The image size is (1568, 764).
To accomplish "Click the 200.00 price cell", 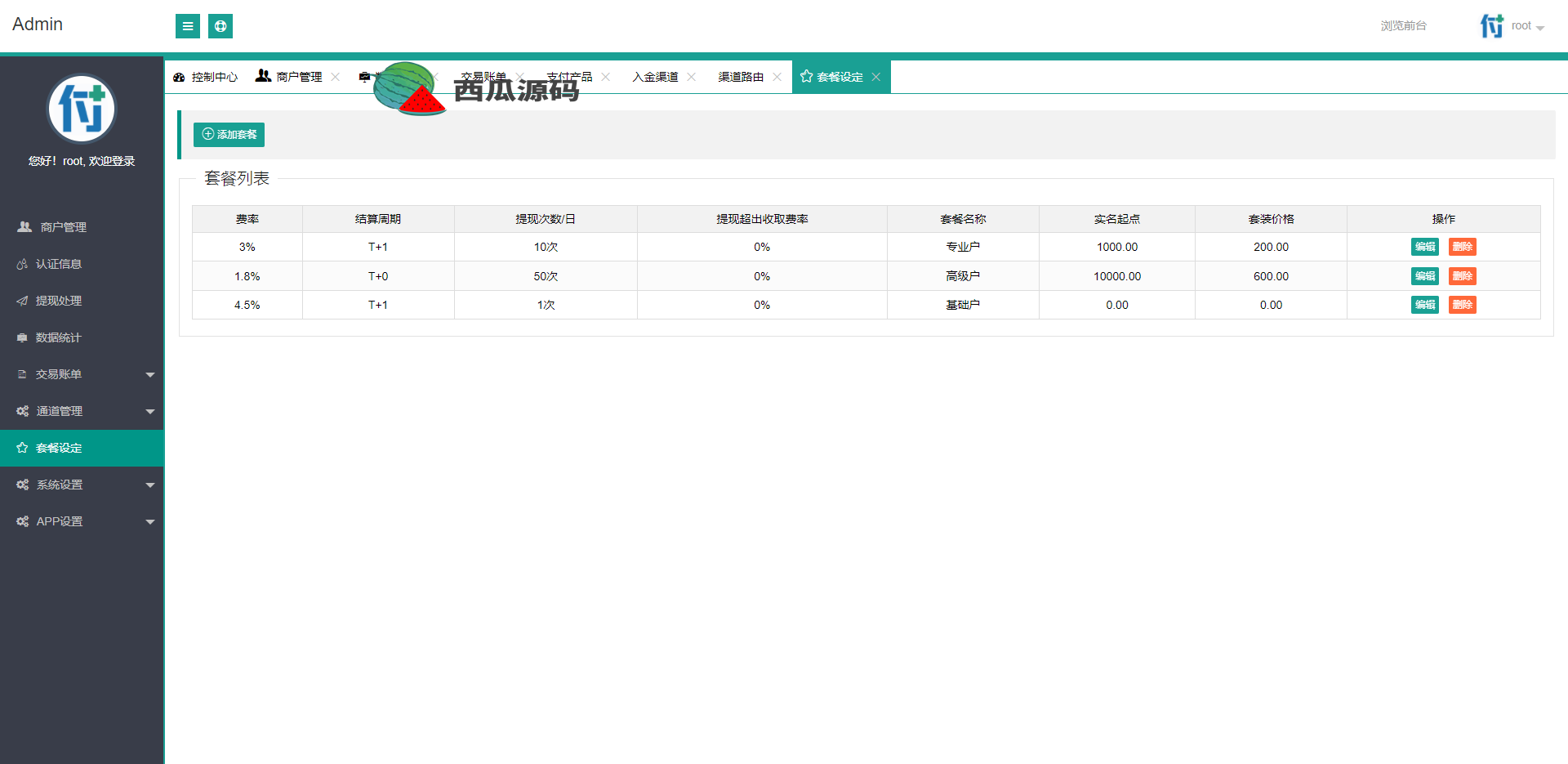I will click(1271, 247).
